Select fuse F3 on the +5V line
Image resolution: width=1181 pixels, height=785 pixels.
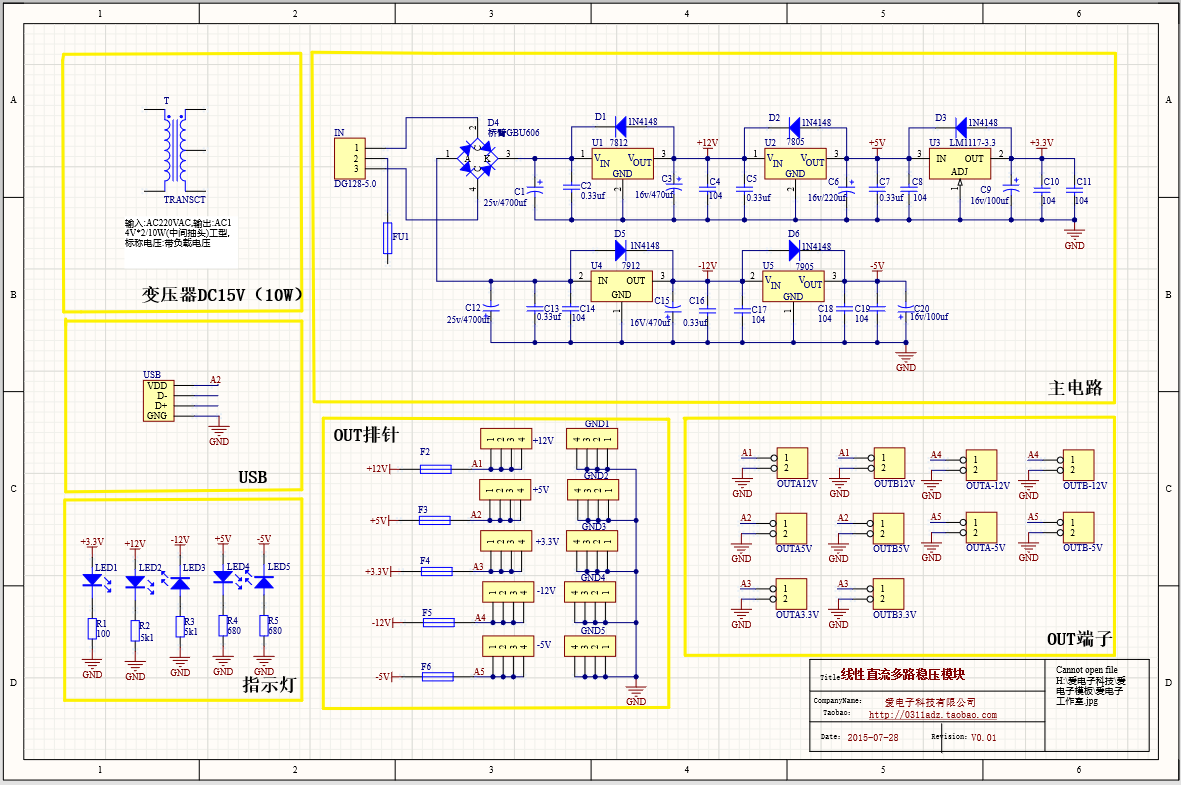[x=435, y=521]
